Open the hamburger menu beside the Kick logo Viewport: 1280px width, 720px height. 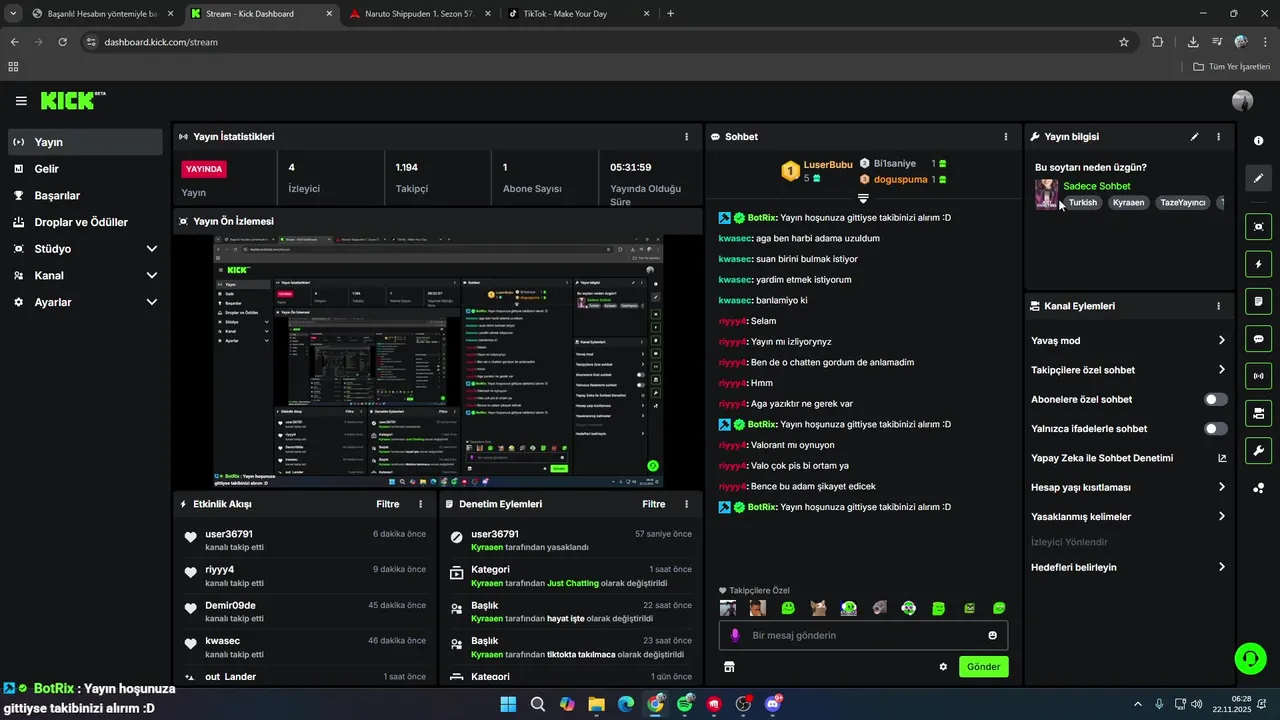coord(21,101)
